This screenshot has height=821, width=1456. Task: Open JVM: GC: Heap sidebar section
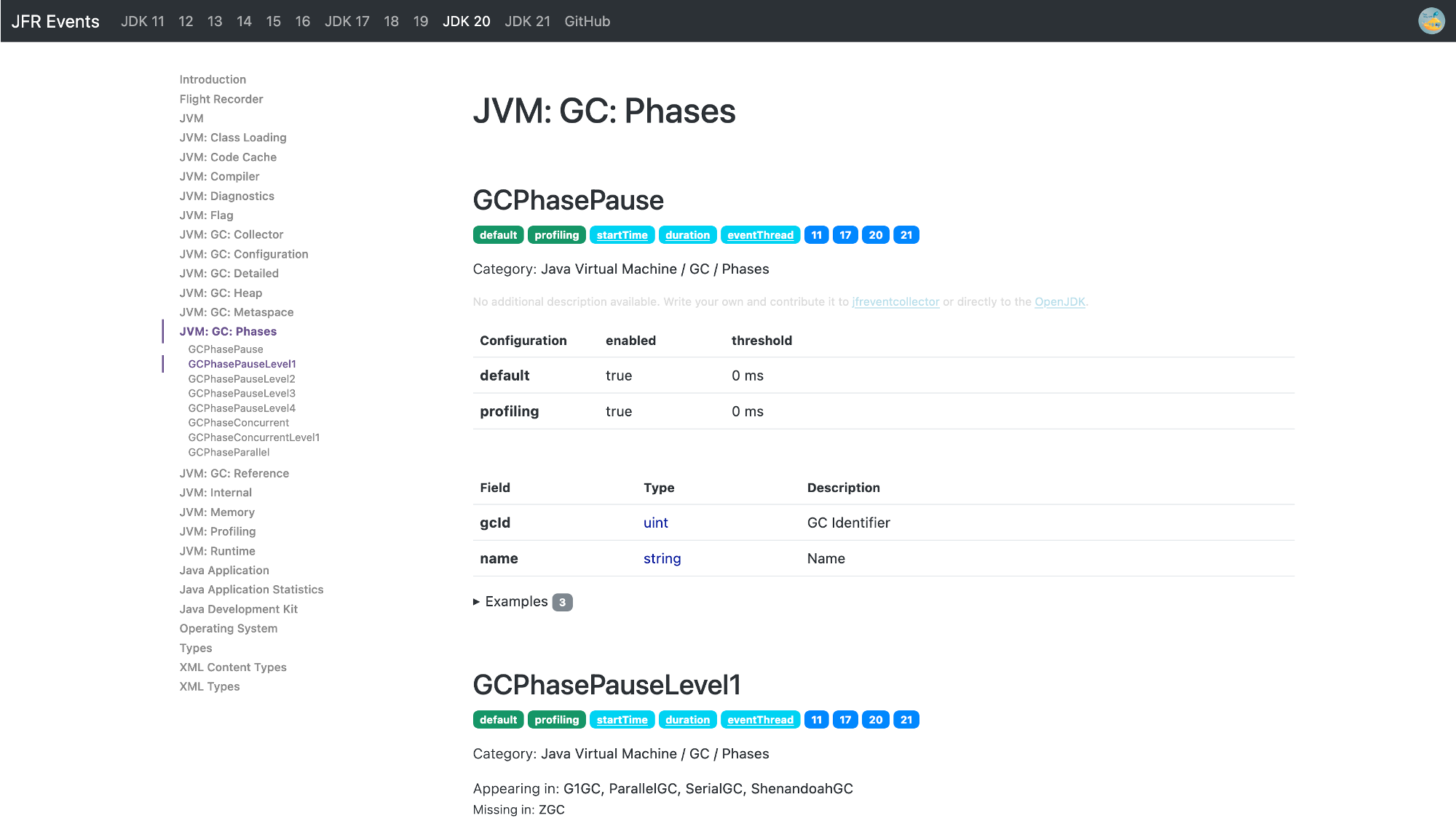pos(221,293)
